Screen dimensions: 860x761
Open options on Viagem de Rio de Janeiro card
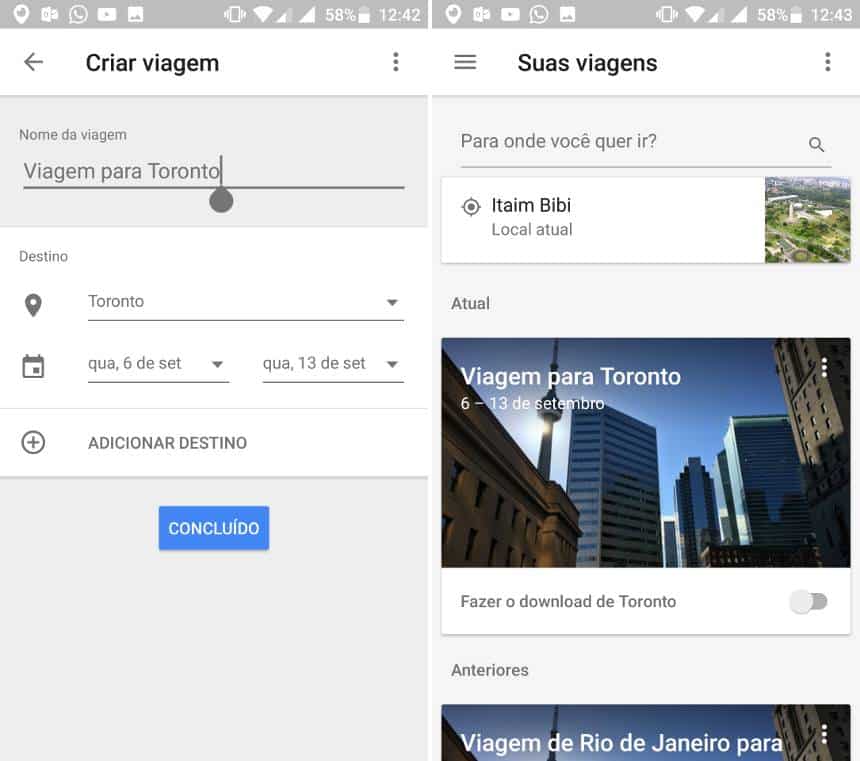click(x=824, y=734)
